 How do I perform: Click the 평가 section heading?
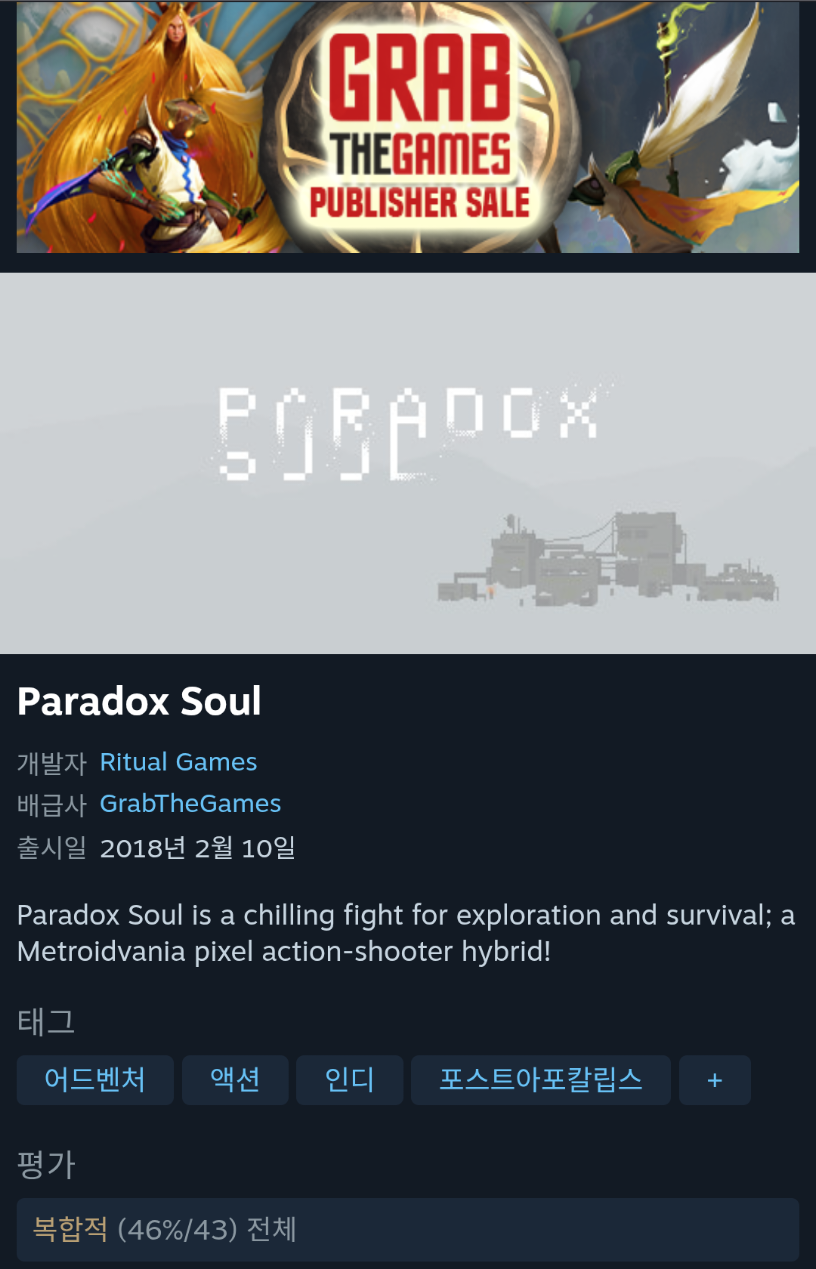tap(46, 1165)
